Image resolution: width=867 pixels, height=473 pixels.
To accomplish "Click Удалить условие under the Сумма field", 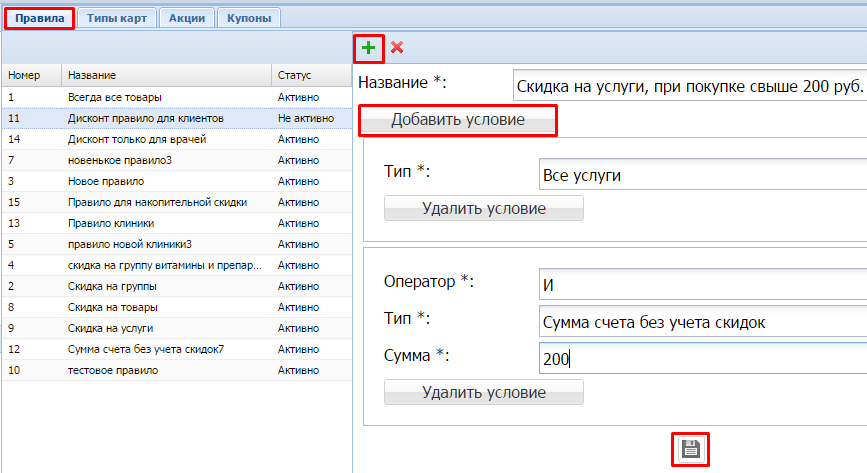I will [x=484, y=392].
